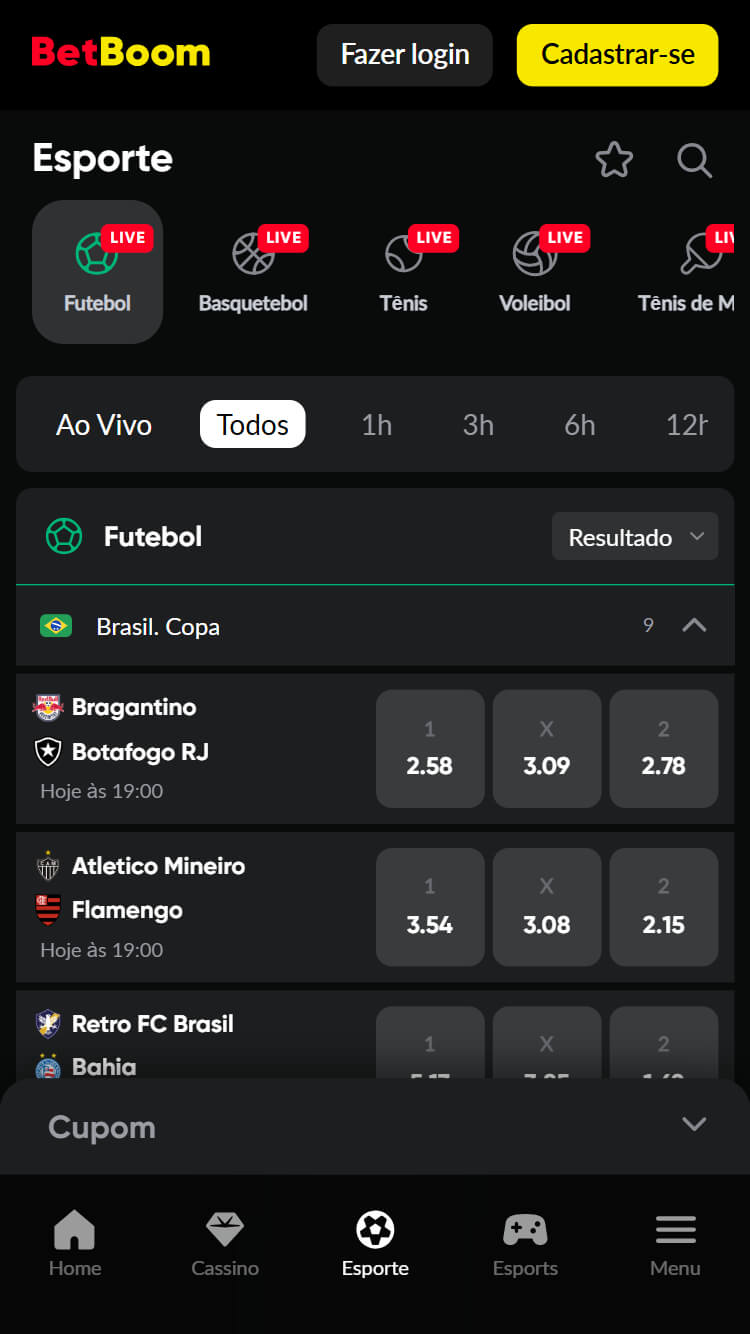Expand the Cupom bet slip
750x1334 pixels.
pos(694,1125)
